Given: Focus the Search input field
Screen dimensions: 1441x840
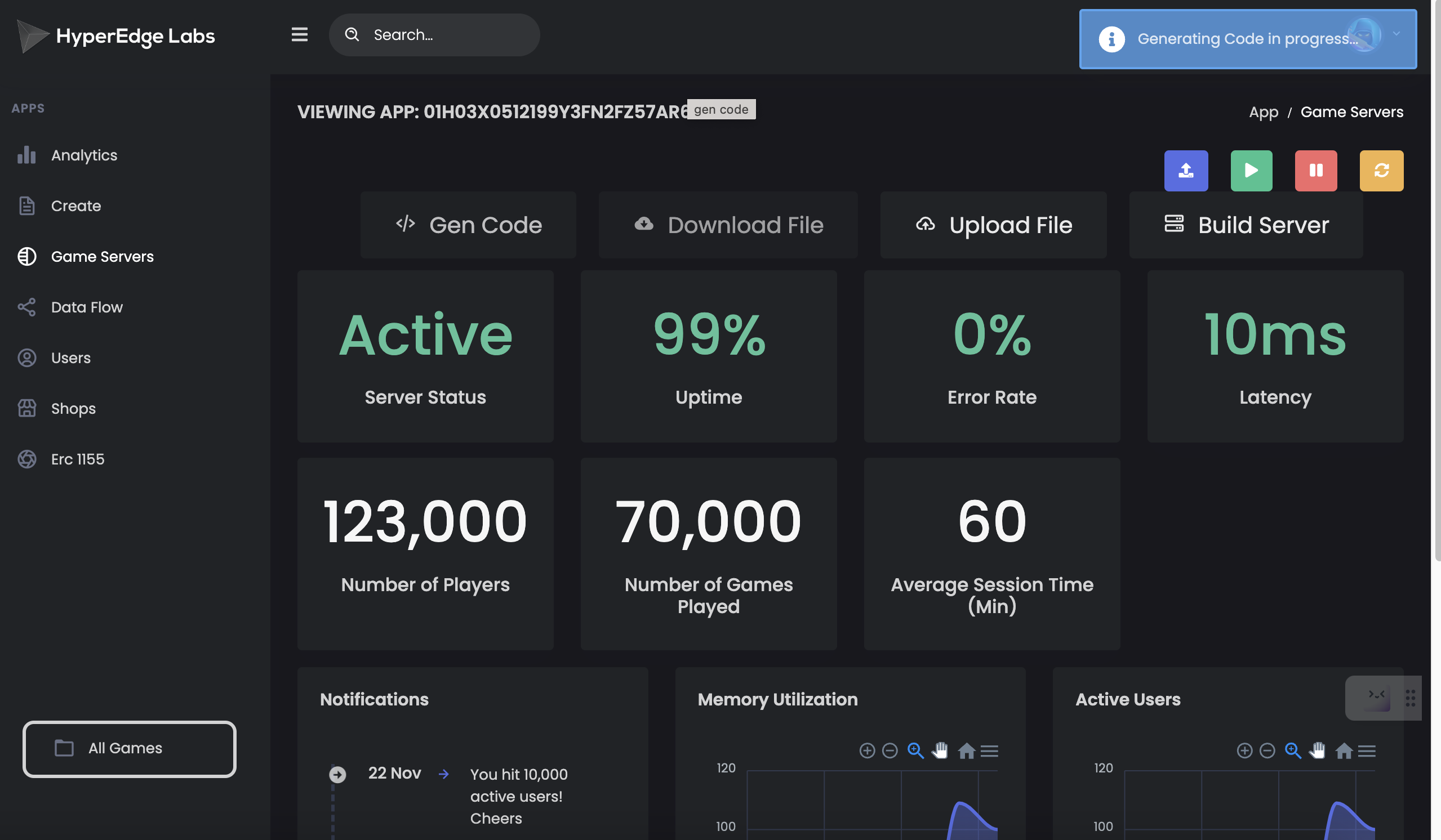Looking at the screenshot, I should [x=434, y=35].
